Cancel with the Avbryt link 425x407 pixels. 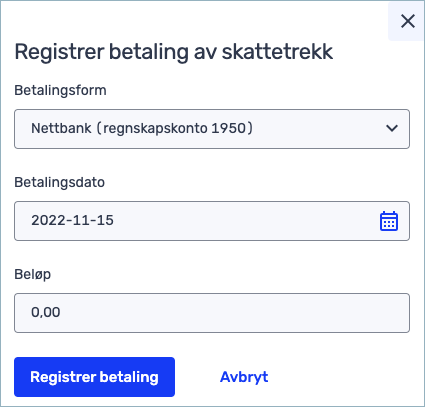point(244,377)
